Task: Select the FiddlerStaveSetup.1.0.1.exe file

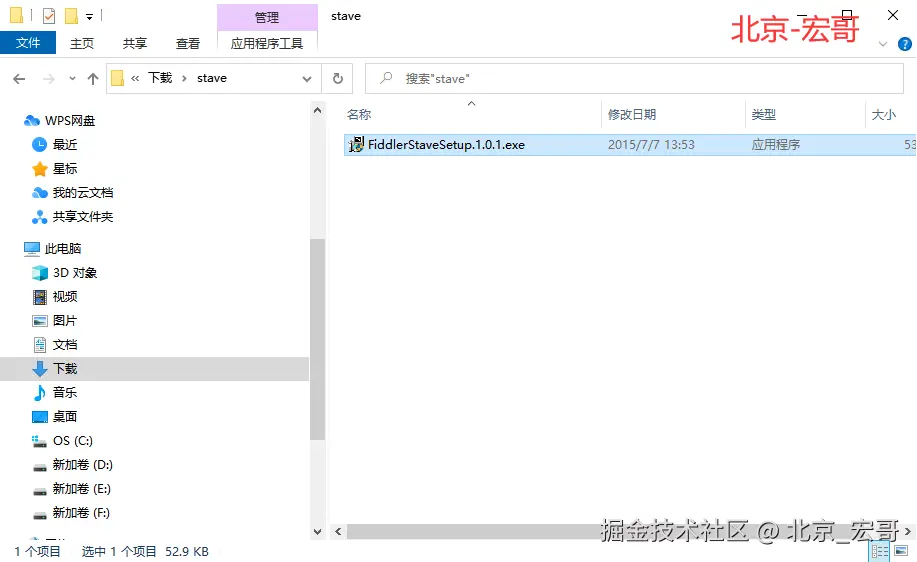Action: pos(446,144)
